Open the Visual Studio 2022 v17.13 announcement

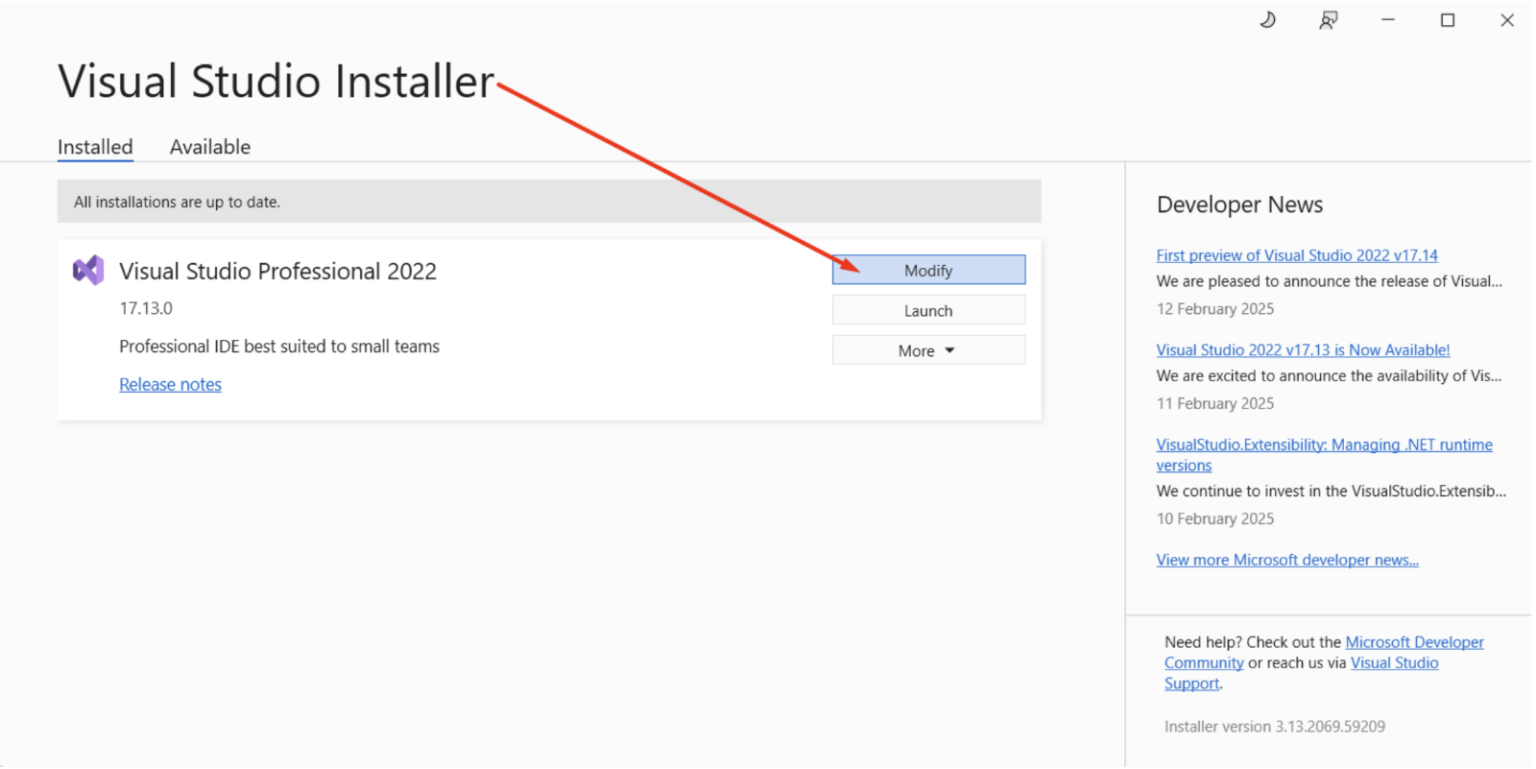(1302, 349)
